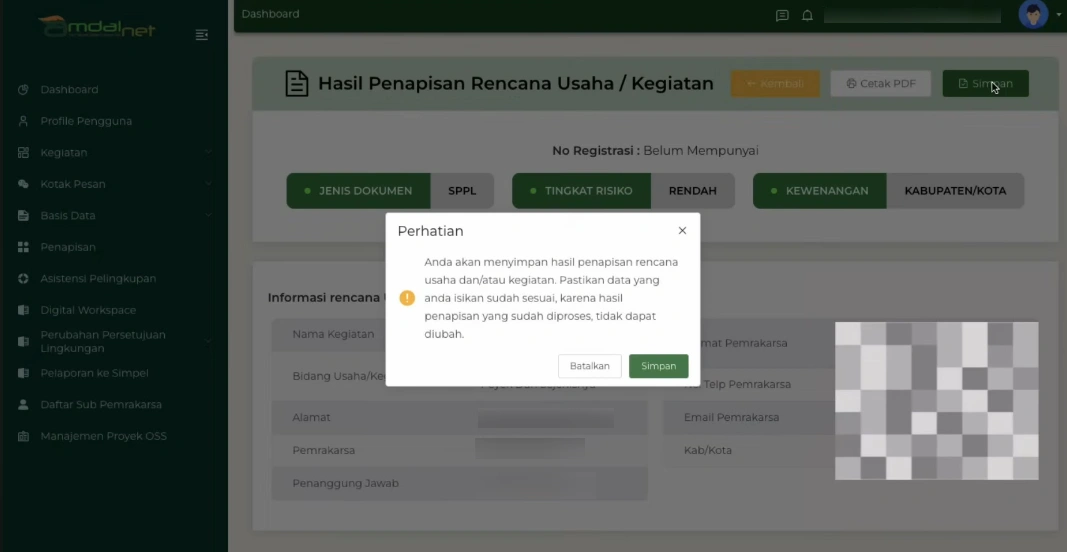Image resolution: width=1067 pixels, height=552 pixels.
Task: Open Pelaporan ke Simpel in the sidebar
Action: pos(94,373)
